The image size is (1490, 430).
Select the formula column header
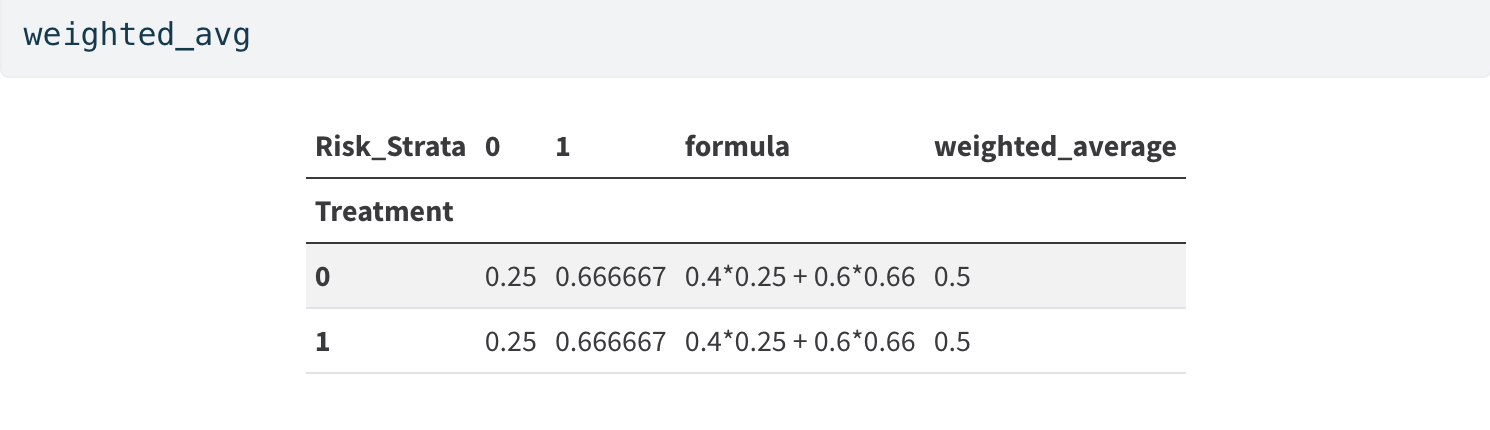click(x=737, y=147)
